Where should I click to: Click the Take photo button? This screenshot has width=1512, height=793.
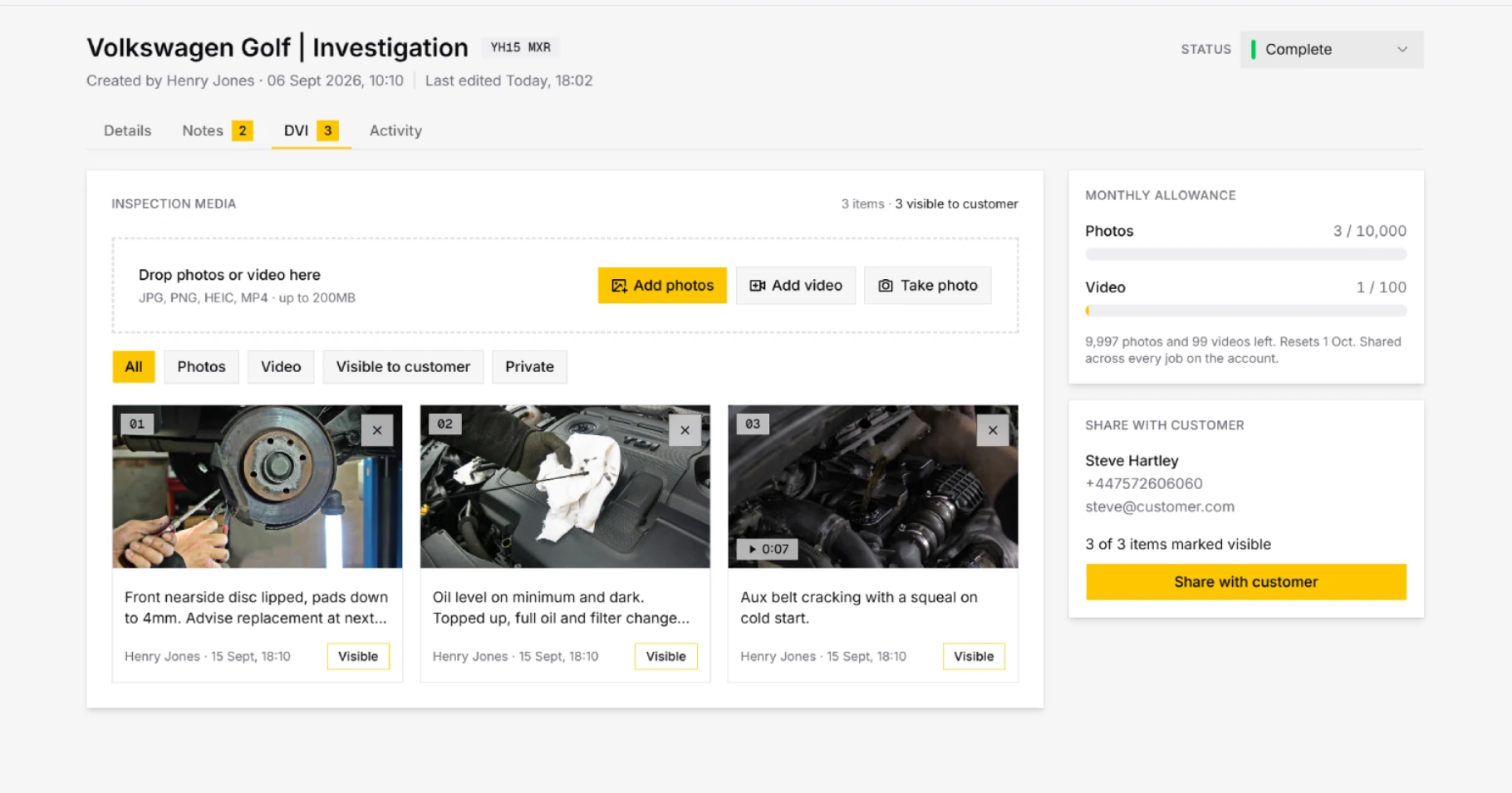[x=928, y=285]
